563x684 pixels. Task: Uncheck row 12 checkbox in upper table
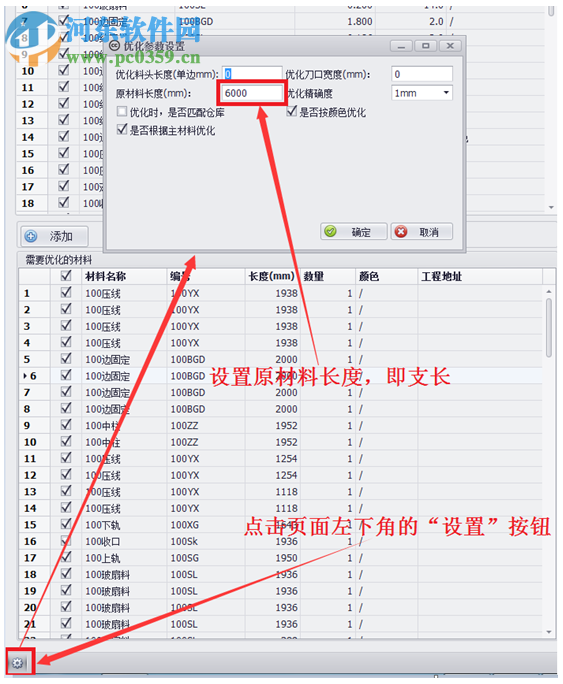[x=64, y=103]
